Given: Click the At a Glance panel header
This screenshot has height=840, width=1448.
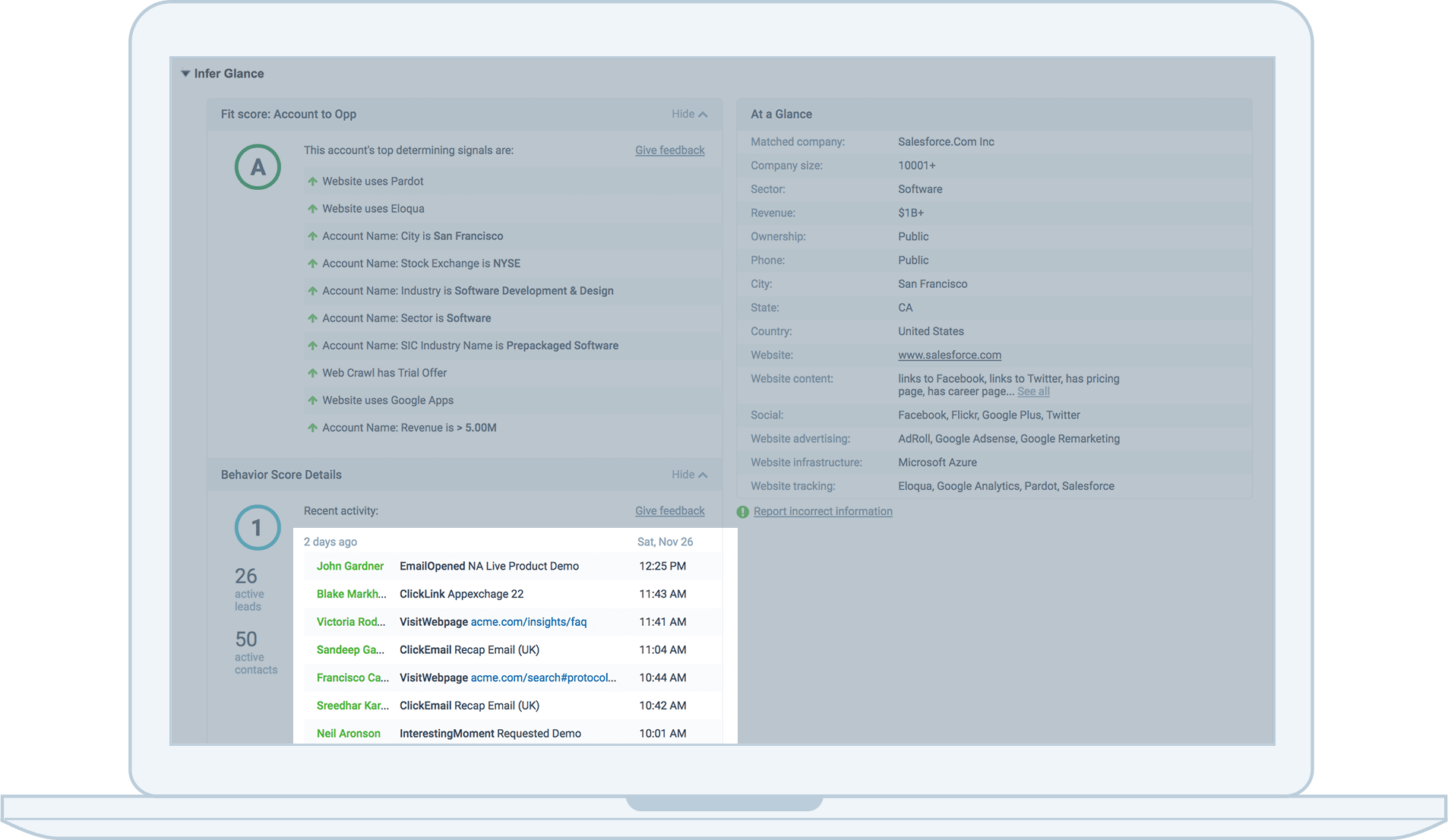Looking at the screenshot, I should tap(994, 114).
